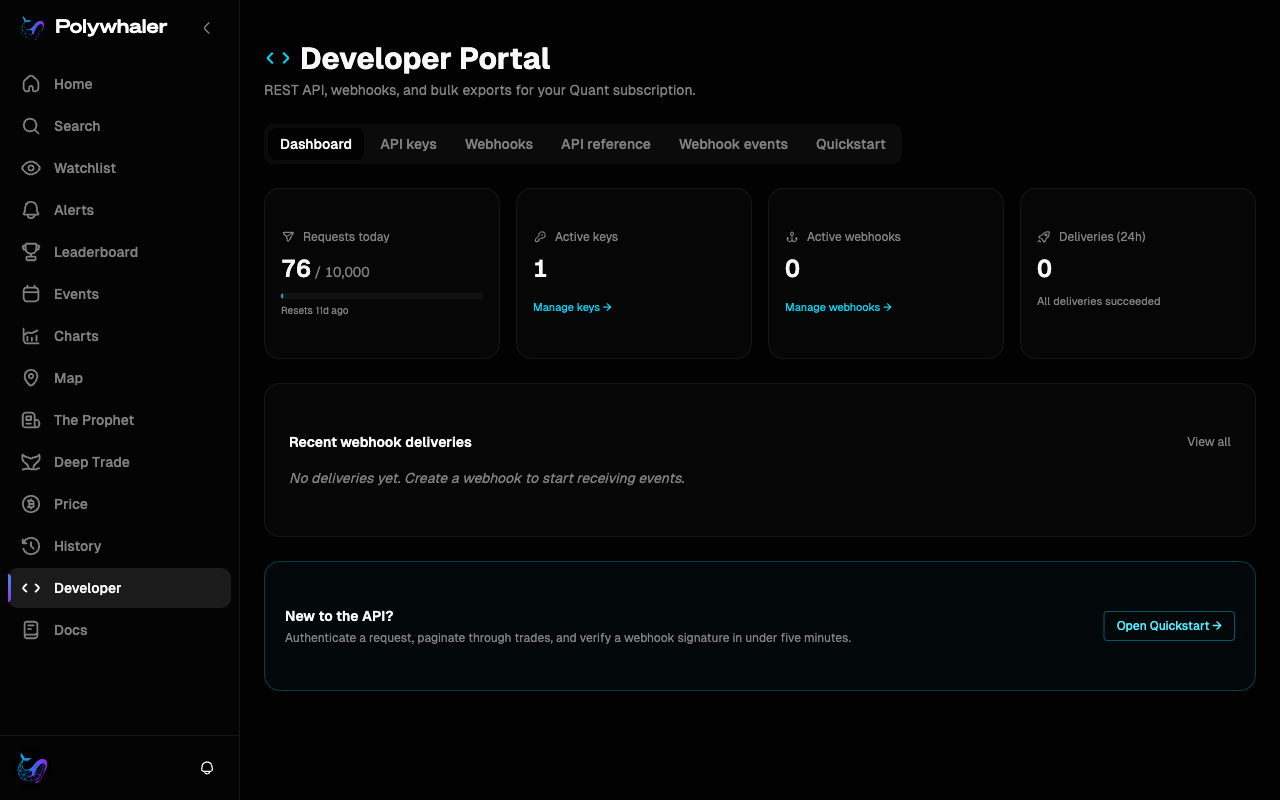Click the Docs book icon

[31, 630]
